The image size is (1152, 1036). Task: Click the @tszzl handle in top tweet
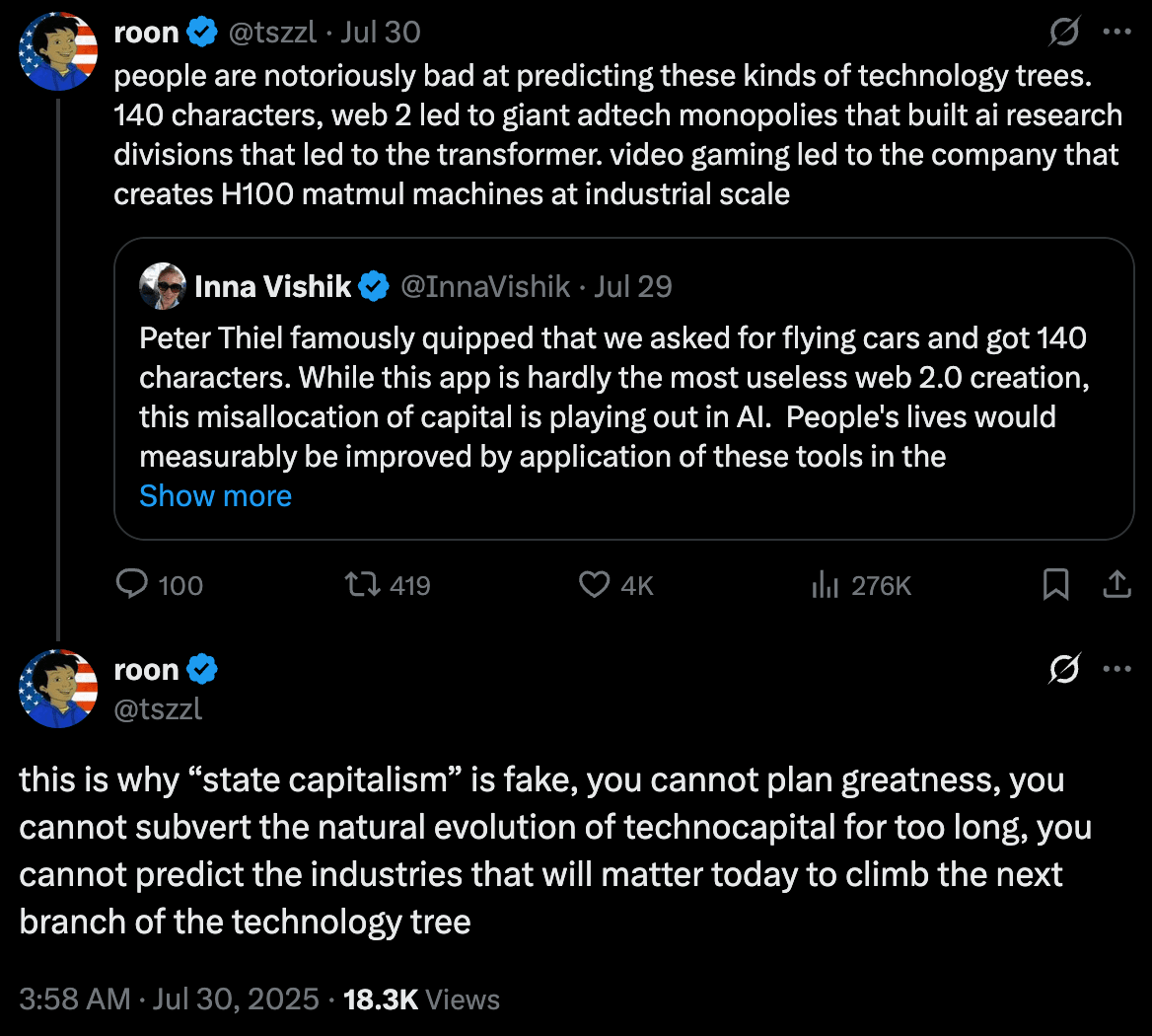coord(272,33)
